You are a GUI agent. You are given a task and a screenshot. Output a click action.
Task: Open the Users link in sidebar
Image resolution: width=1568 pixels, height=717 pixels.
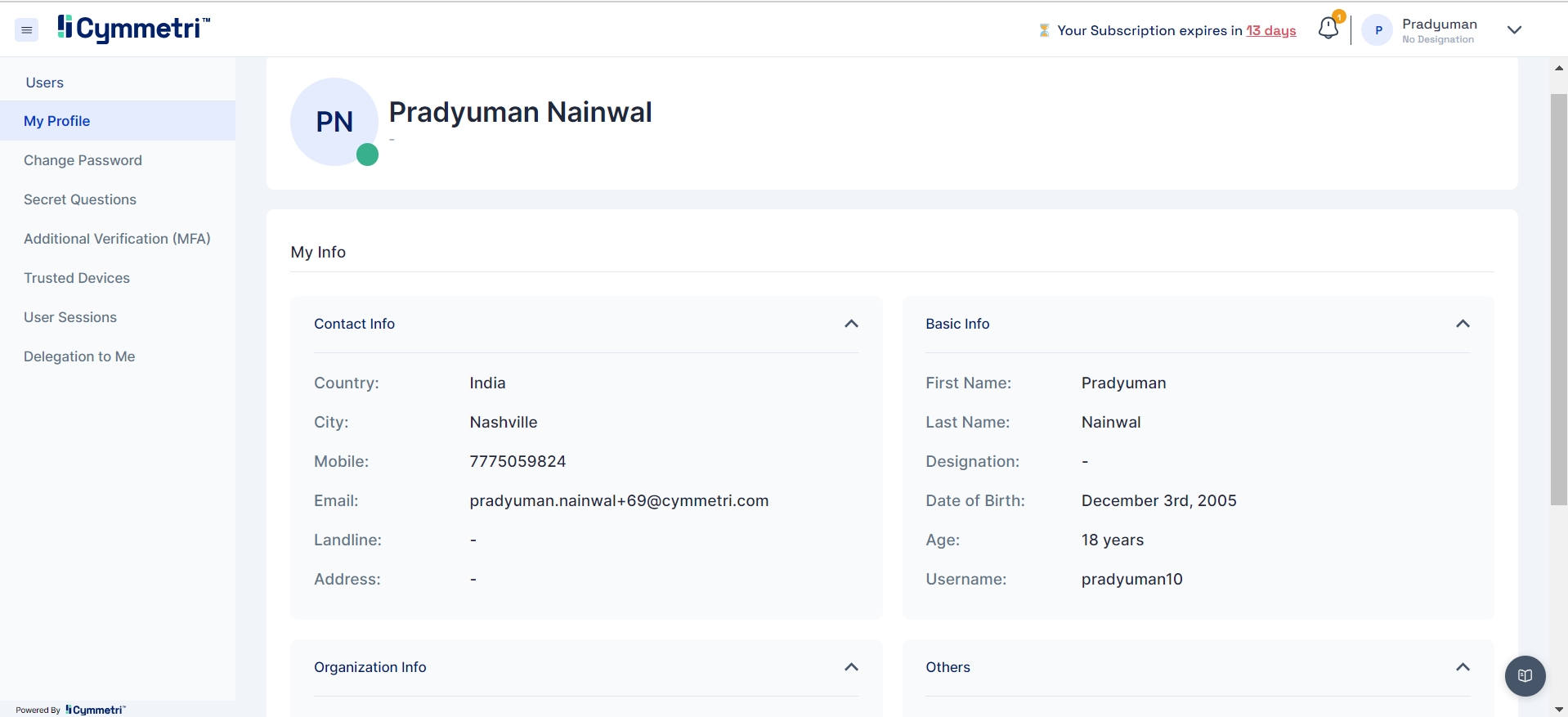coord(45,83)
